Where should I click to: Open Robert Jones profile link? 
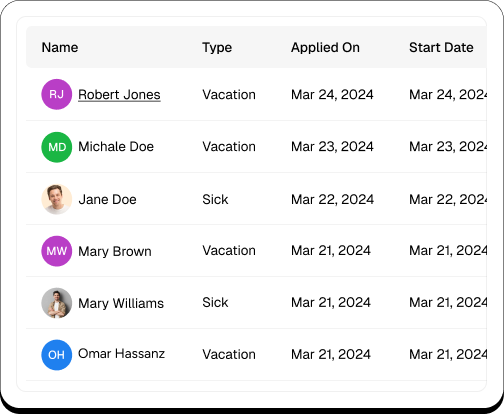click(119, 95)
